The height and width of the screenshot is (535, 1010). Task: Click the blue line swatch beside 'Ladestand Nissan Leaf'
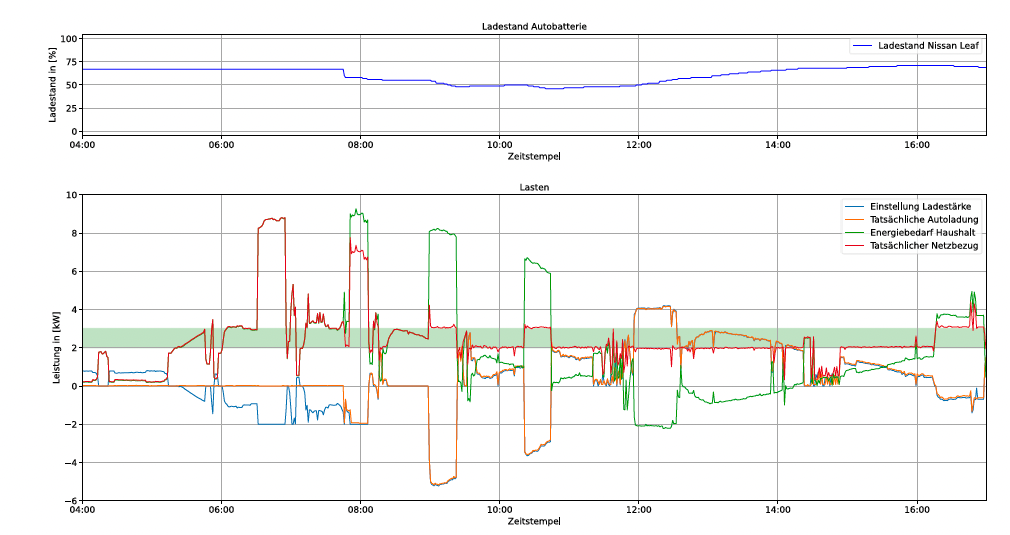[x=862, y=46]
